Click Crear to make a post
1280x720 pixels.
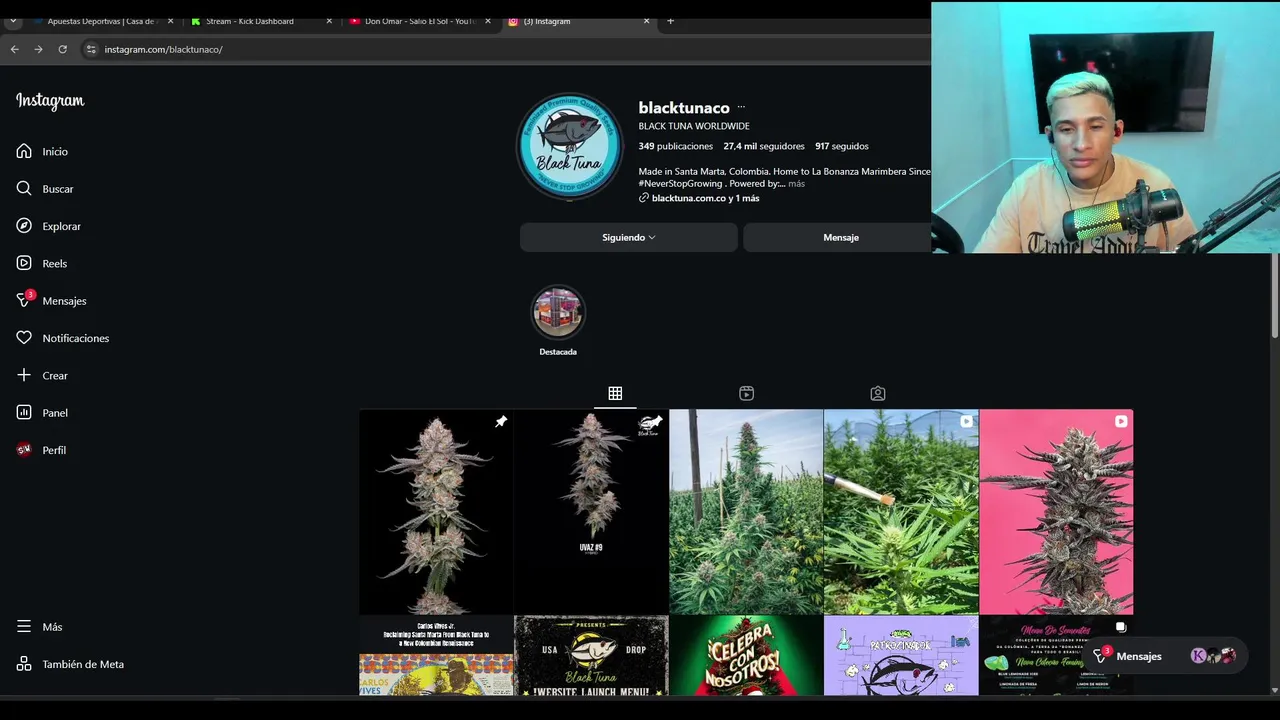(x=42, y=375)
